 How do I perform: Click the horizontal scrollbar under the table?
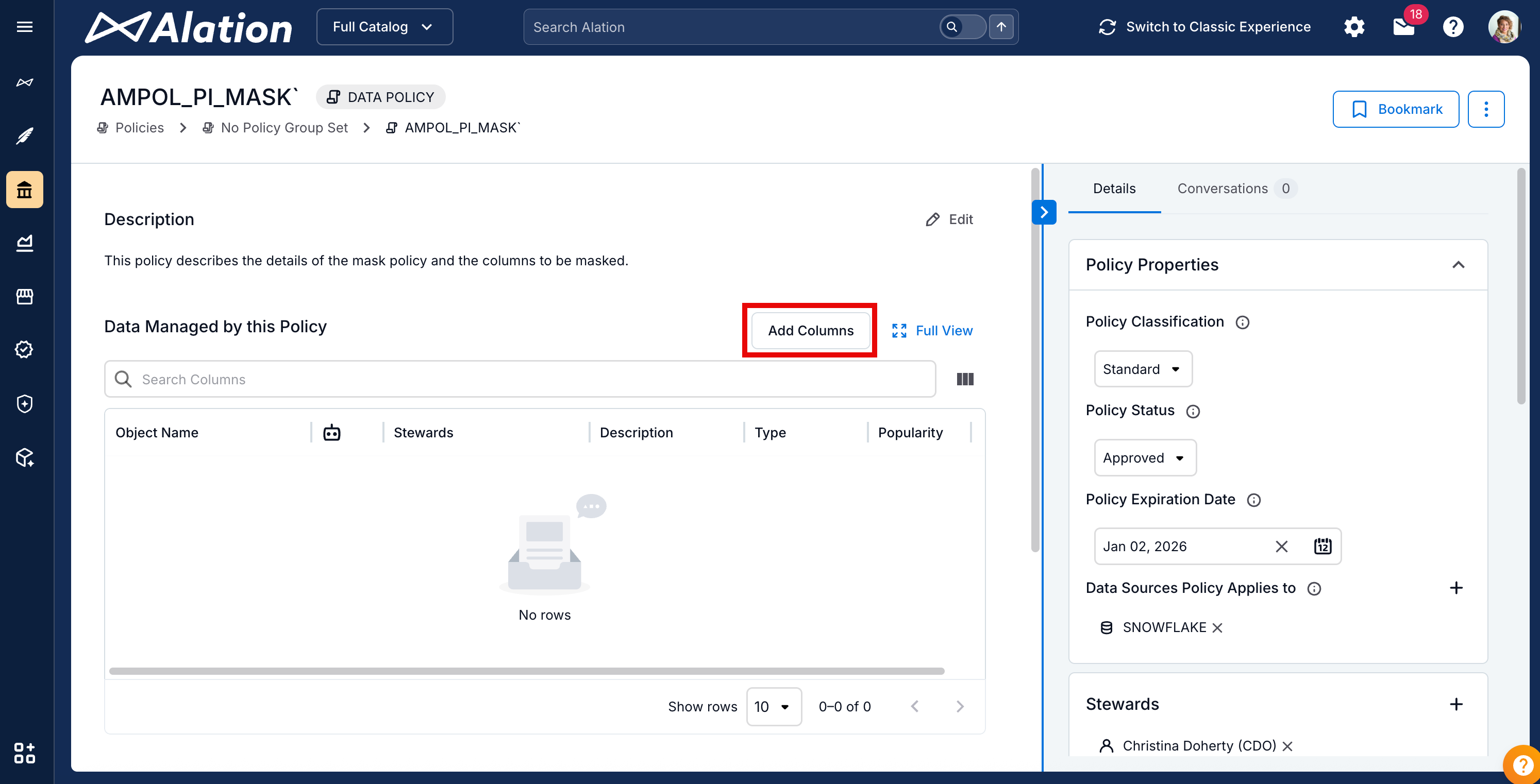tap(526, 671)
